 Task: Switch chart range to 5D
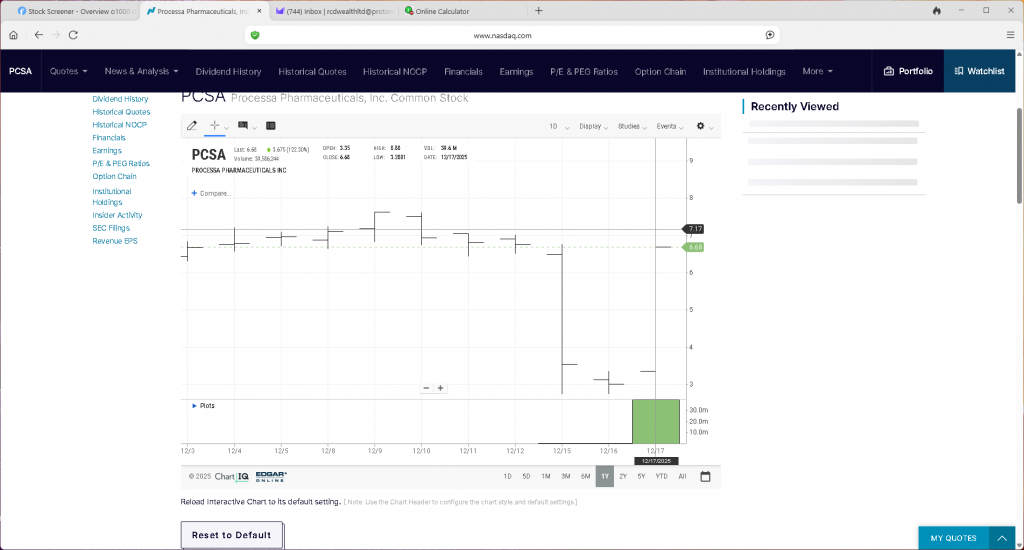[526, 477]
